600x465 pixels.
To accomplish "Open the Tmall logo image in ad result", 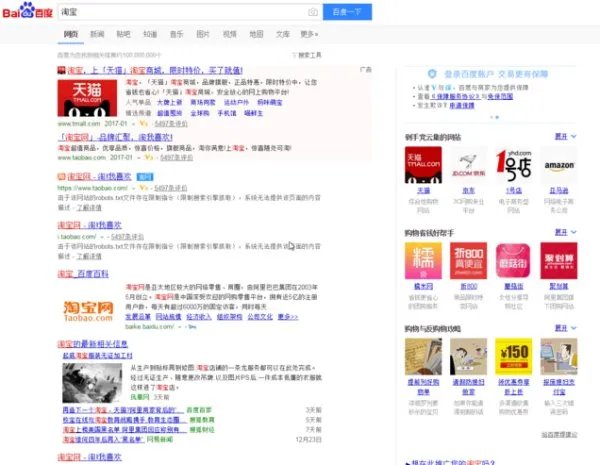I will (x=87, y=98).
